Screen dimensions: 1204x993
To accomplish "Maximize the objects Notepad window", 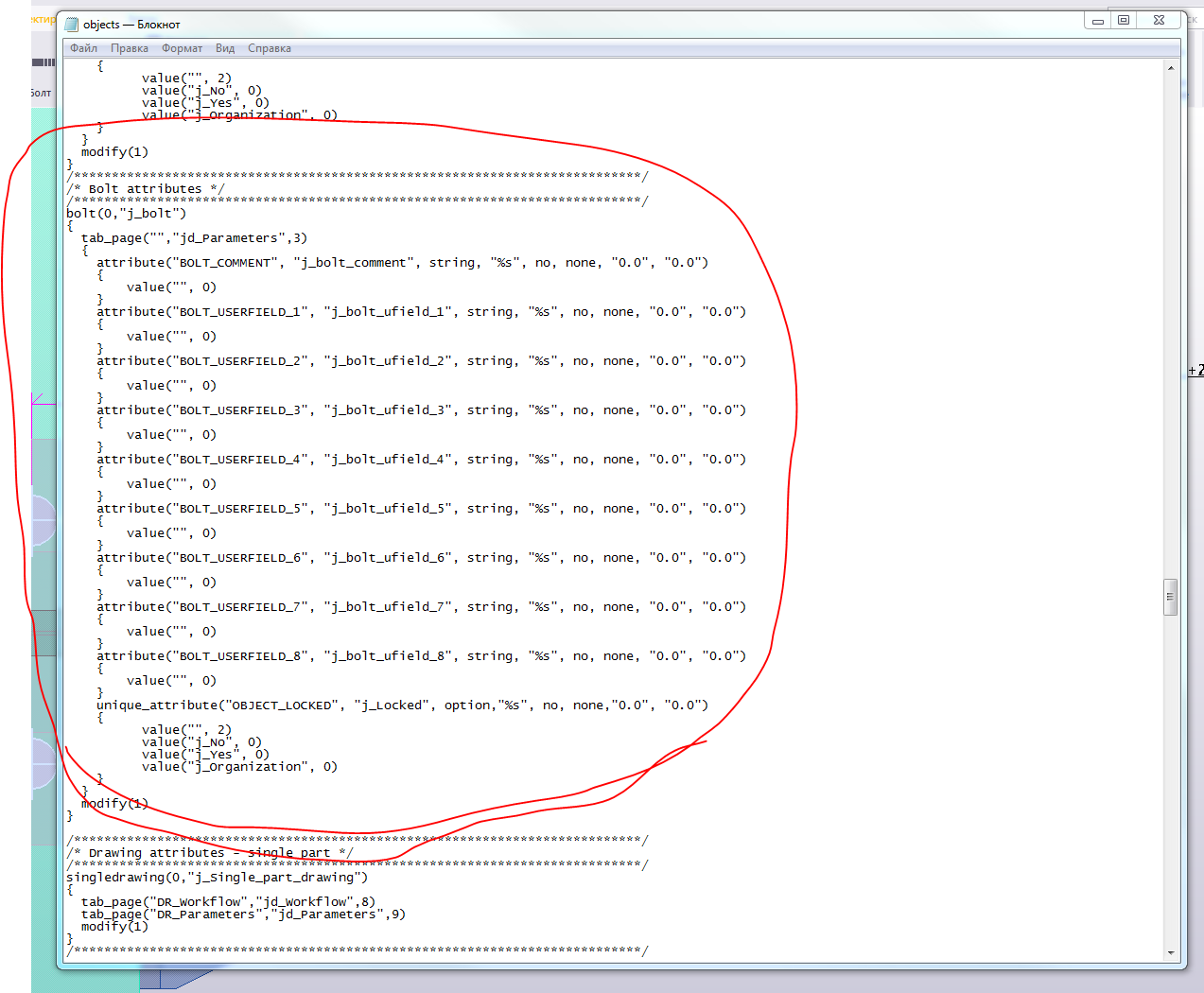I will [x=1124, y=21].
